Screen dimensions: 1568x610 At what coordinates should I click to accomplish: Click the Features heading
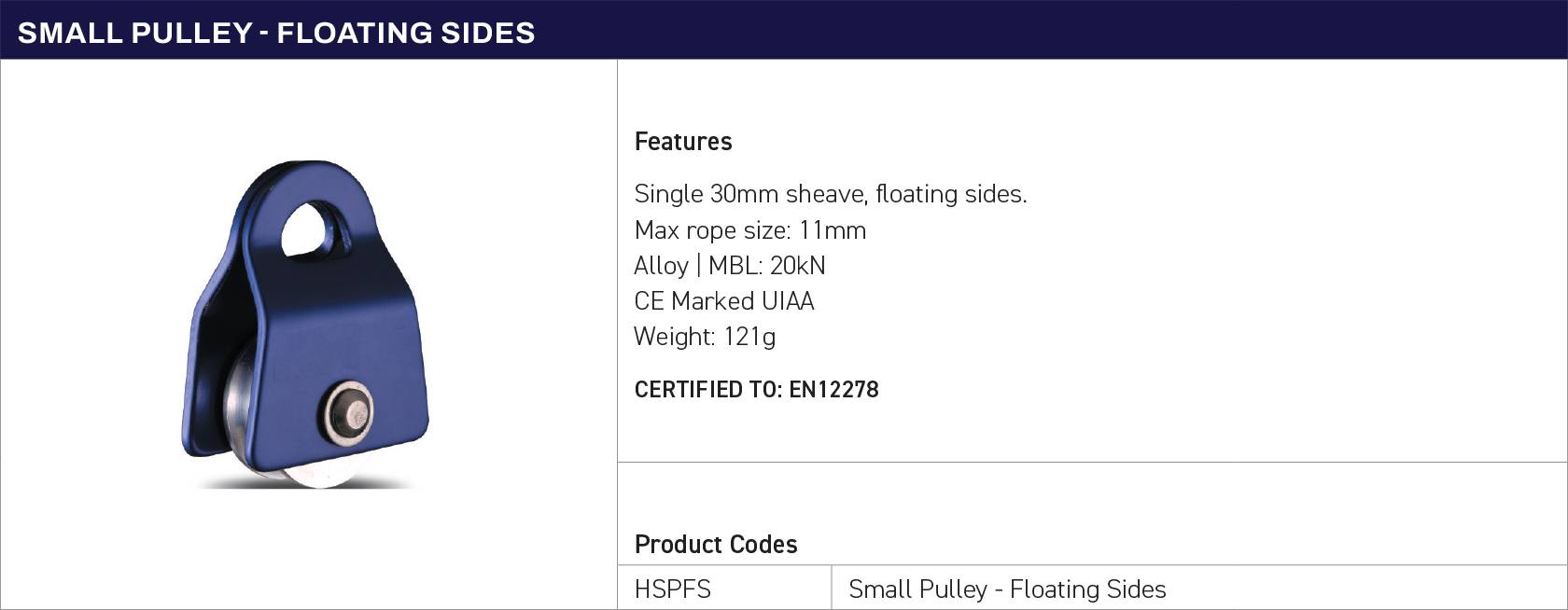[x=683, y=142]
